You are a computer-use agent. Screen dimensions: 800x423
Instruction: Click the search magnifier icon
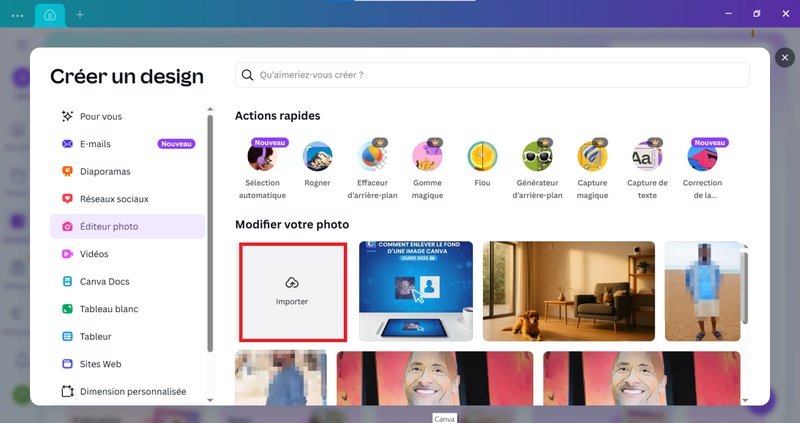[x=247, y=75]
